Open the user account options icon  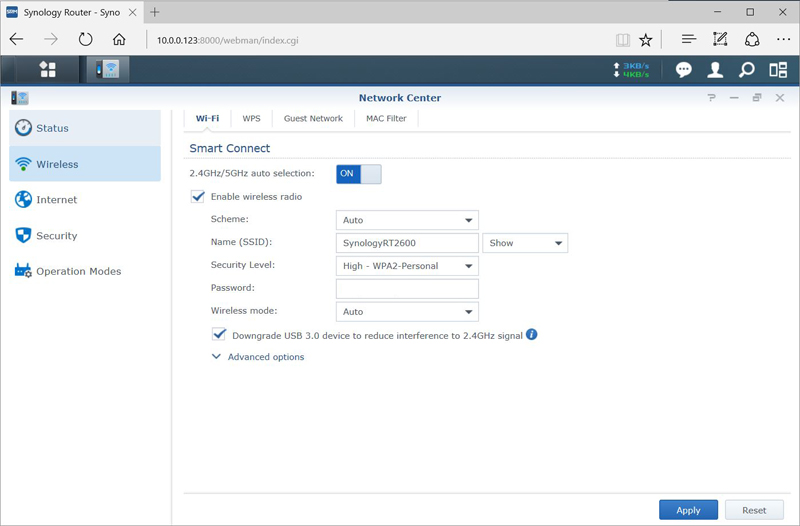(715, 70)
